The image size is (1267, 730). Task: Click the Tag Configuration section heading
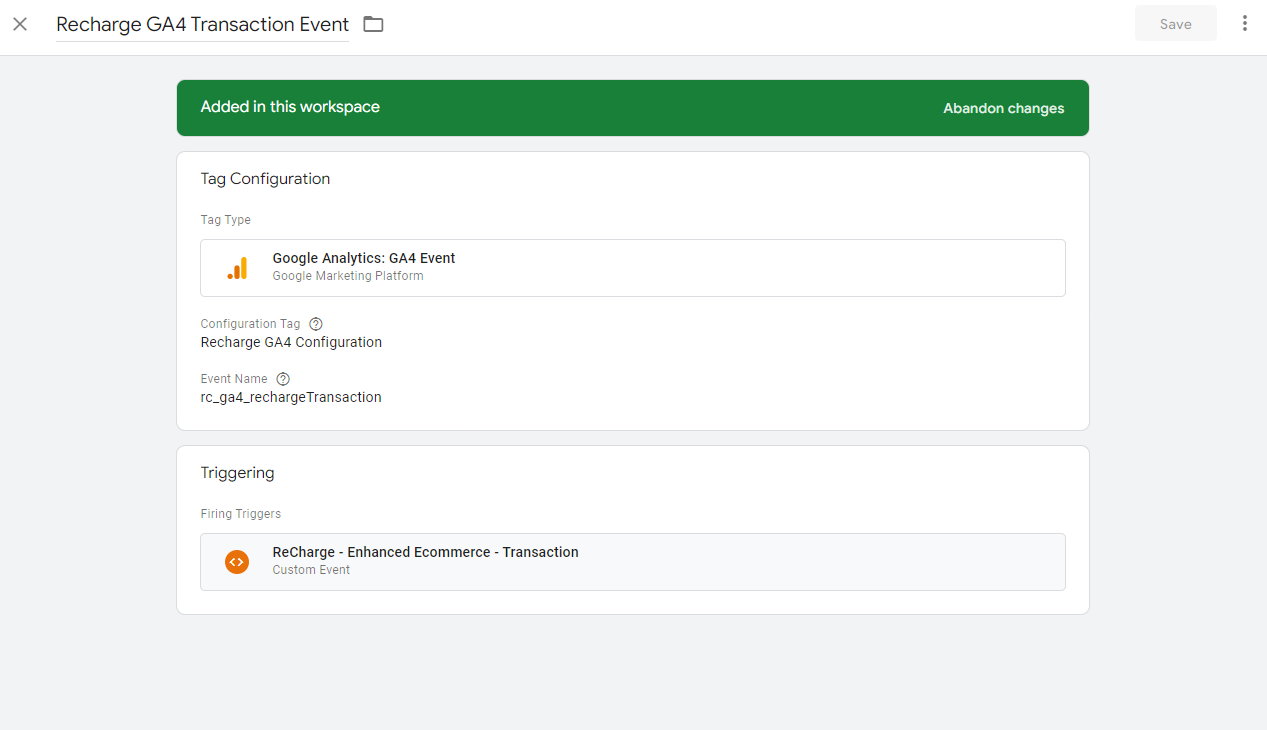[265, 179]
